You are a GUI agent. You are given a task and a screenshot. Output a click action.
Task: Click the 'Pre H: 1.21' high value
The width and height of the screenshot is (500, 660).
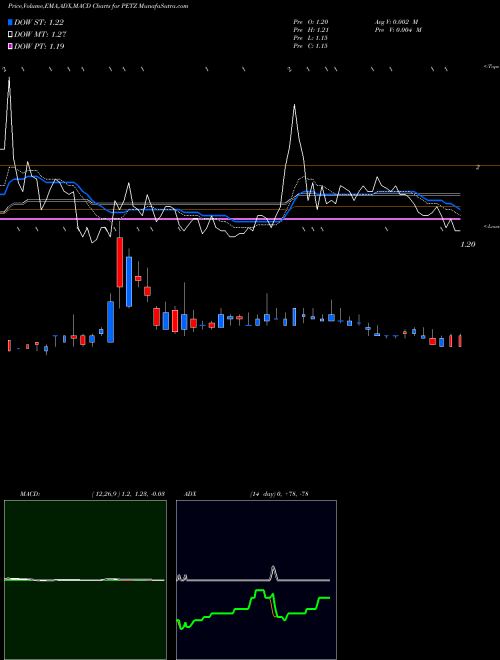311,30
